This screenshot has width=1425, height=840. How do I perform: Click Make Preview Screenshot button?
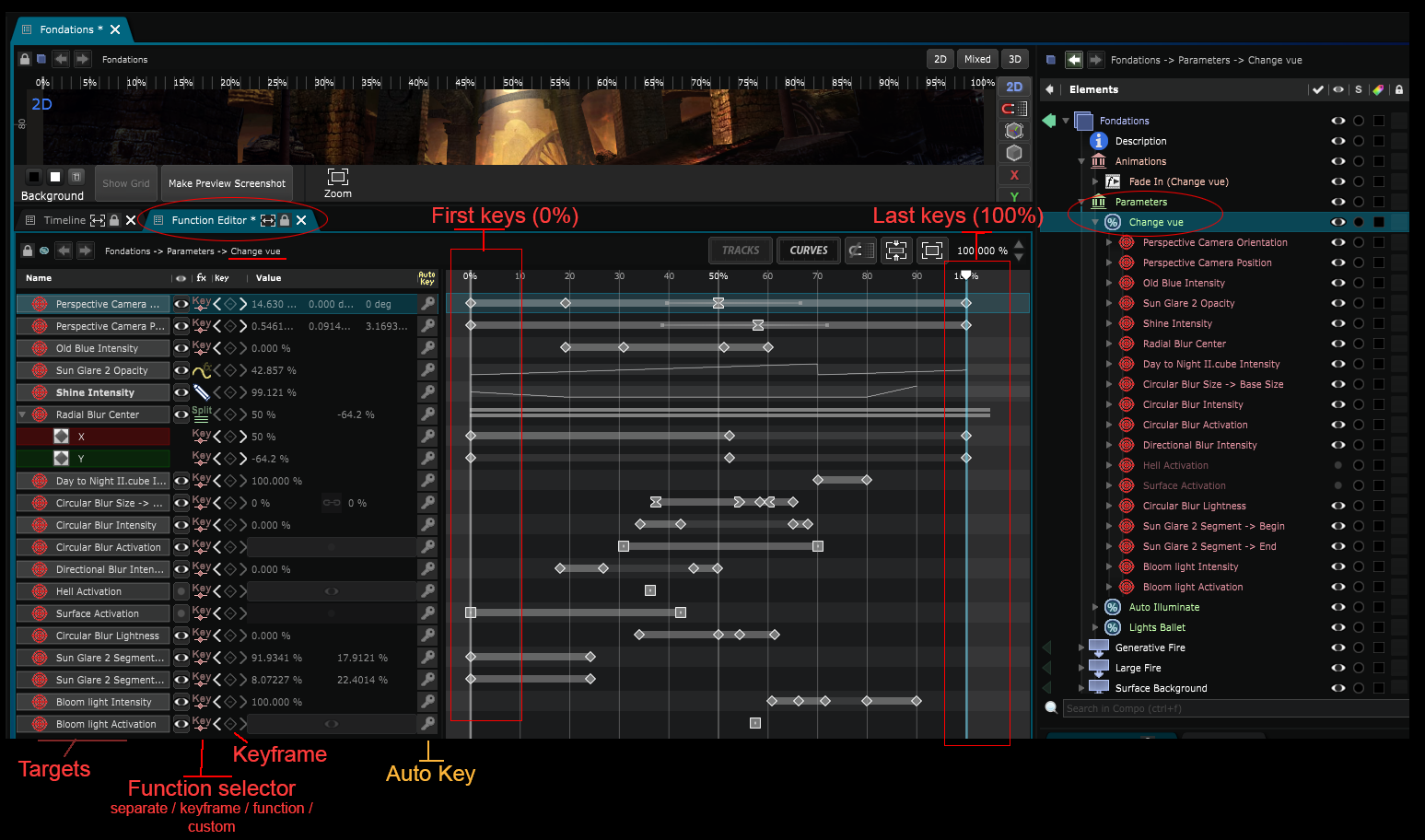coord(227,183)
